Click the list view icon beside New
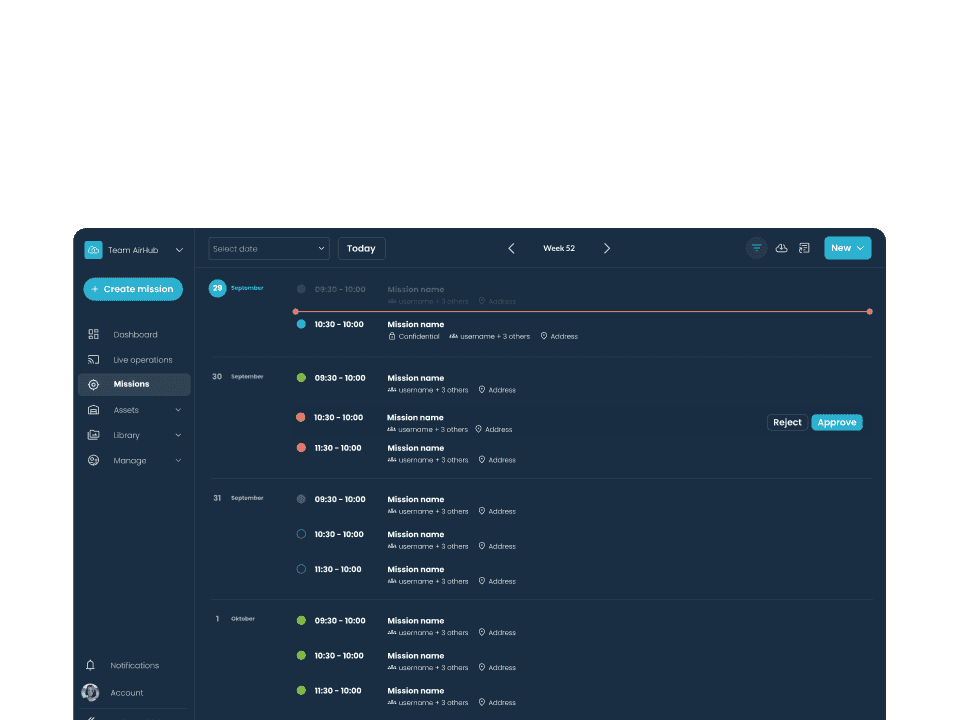Viewport: 958px width, 720px height. [805, 248]
